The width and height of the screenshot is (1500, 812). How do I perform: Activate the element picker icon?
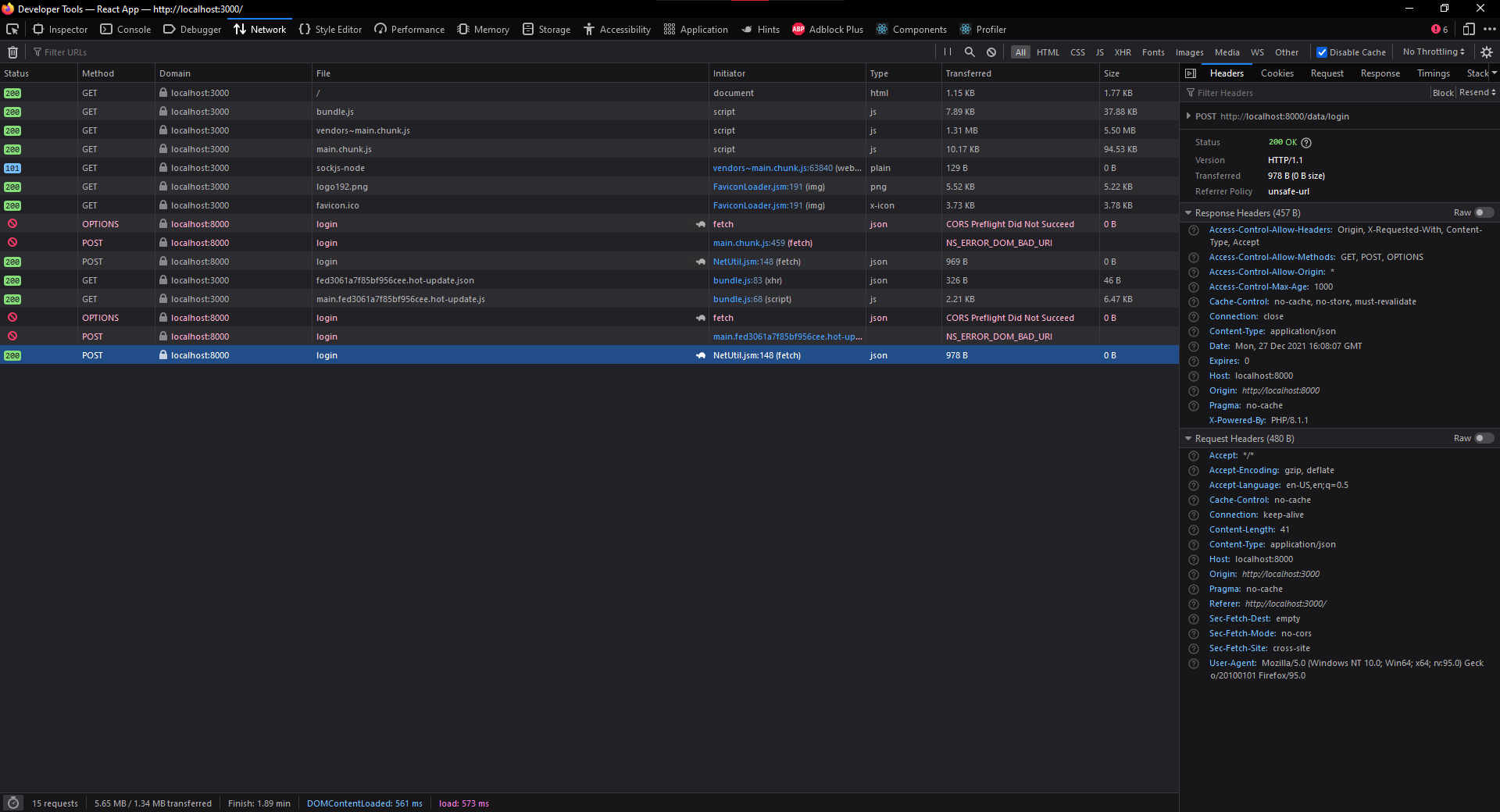[12, 29]
